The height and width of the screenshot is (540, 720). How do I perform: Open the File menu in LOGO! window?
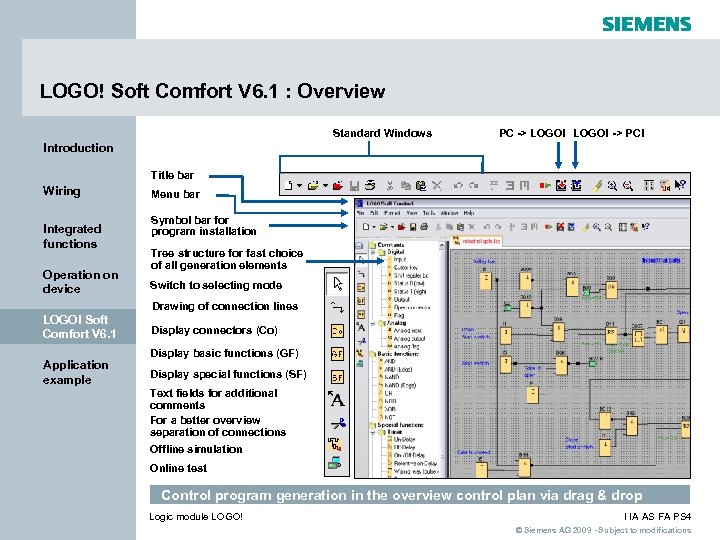point(361,213)
